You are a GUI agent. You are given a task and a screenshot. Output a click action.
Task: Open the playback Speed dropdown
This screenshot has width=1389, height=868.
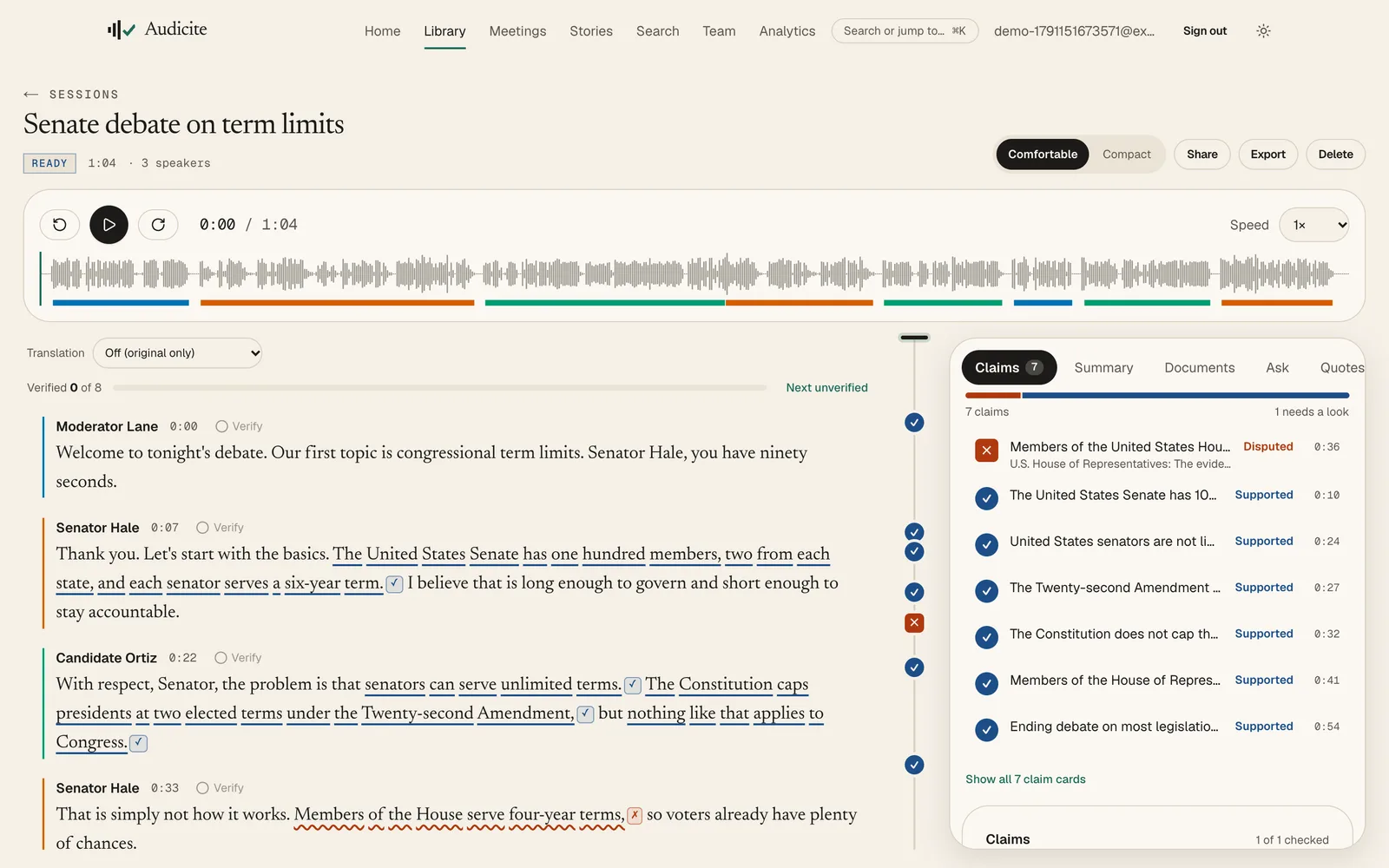pos(1314,225)
